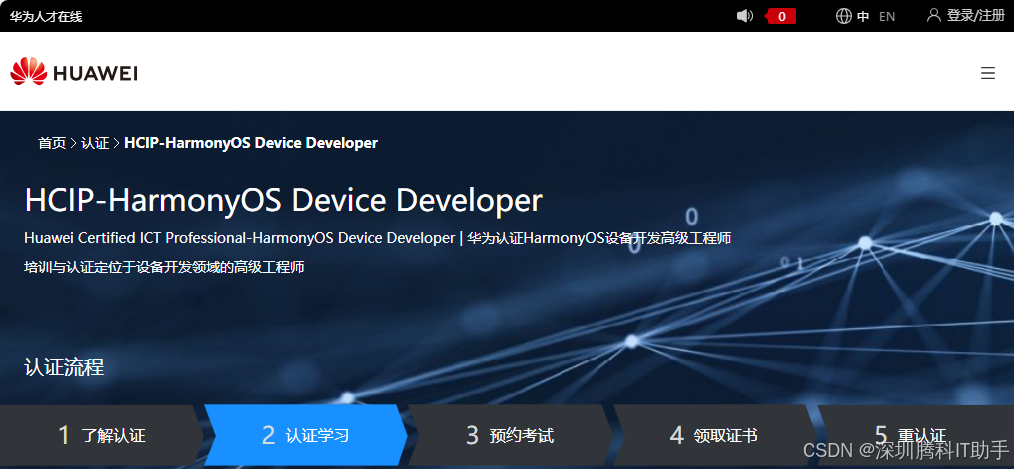Go to 认证 breadcrumb
Screen dimensions: 1014x469
(95, 143)
